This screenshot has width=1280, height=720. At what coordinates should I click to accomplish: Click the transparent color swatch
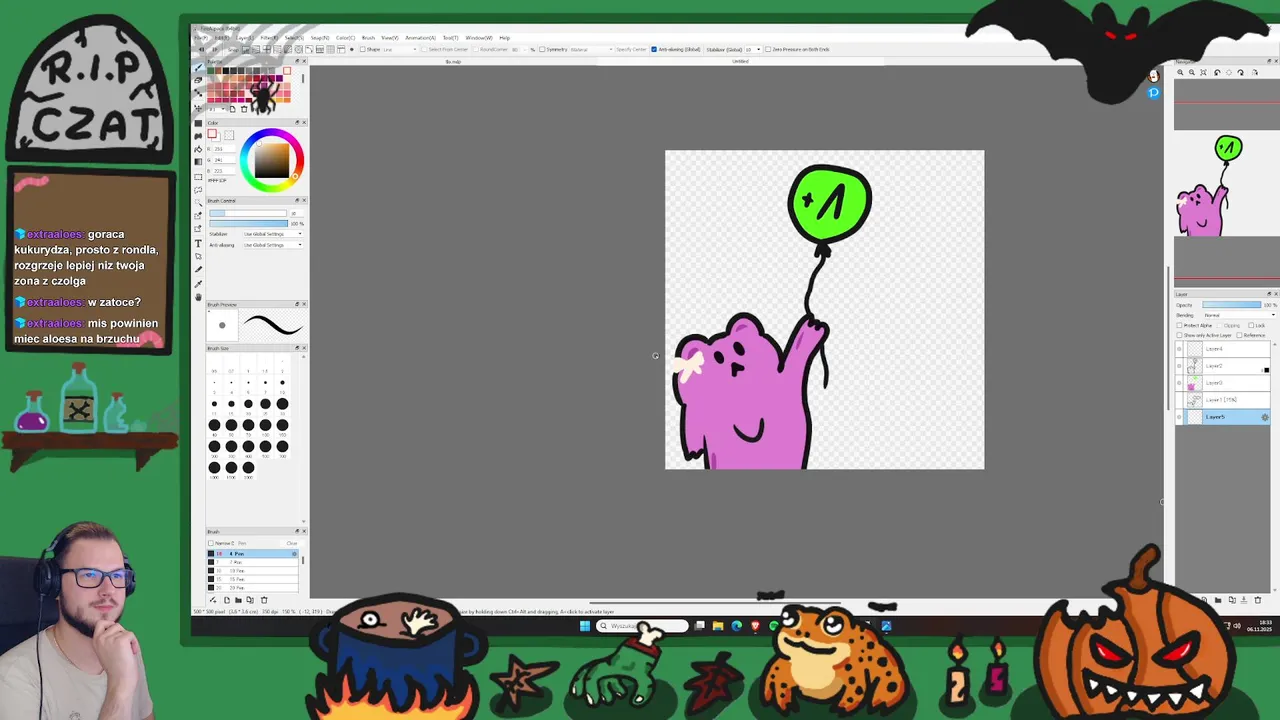tap(229, 135)
